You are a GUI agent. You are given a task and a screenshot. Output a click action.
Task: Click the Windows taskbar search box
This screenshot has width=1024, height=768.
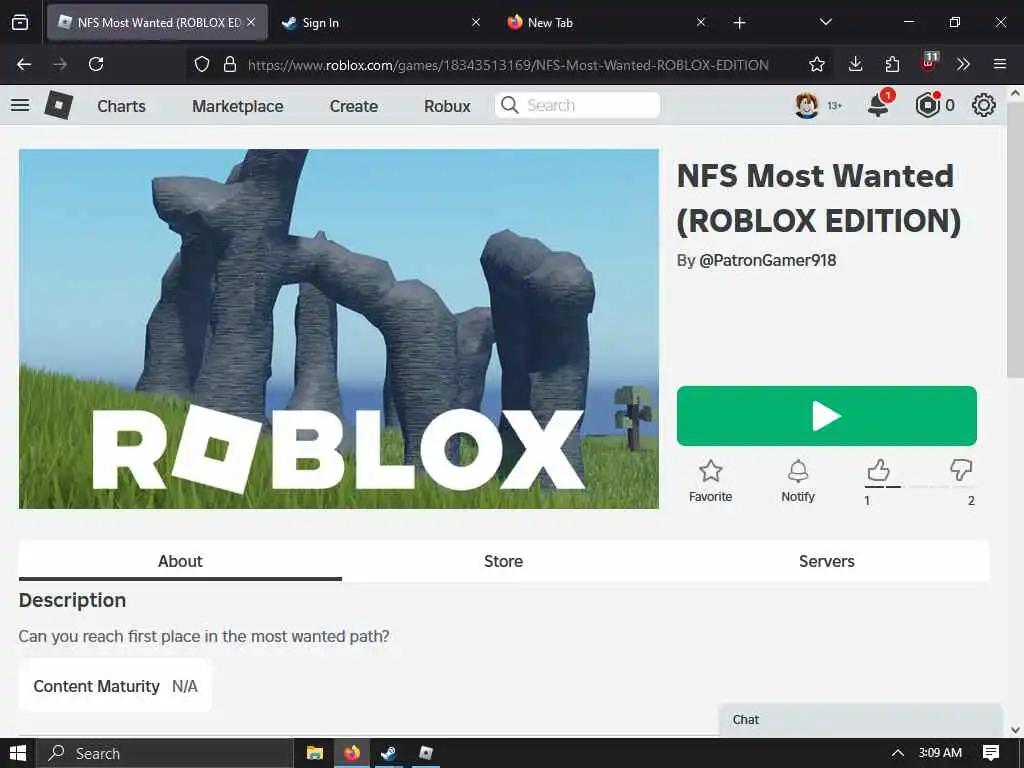pos(165,753)
